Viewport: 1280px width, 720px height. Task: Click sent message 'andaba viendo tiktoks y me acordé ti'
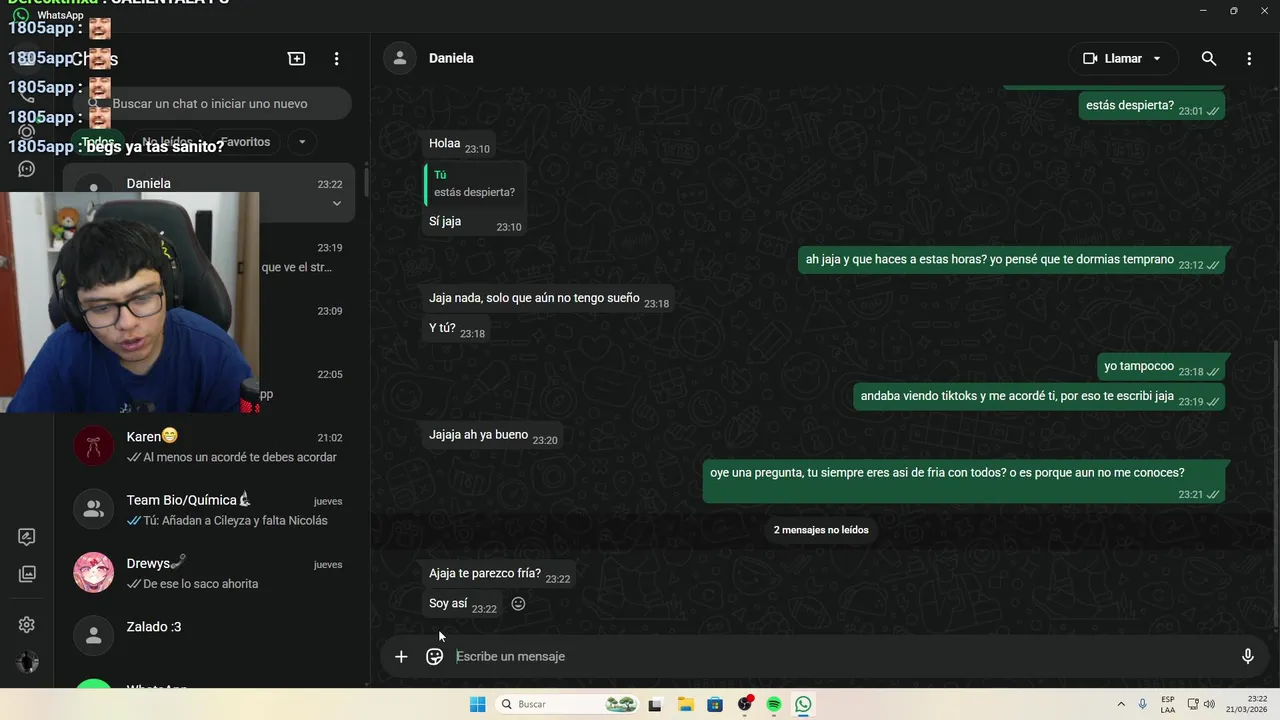pyautogui.click(x=1039, y=398)
